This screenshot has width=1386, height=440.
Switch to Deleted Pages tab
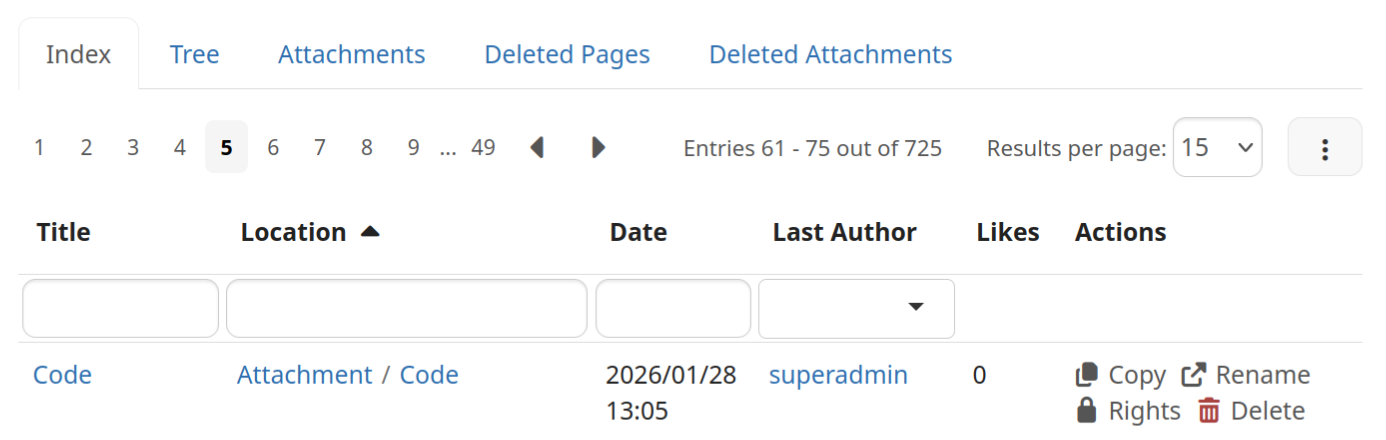pos(567,54)
